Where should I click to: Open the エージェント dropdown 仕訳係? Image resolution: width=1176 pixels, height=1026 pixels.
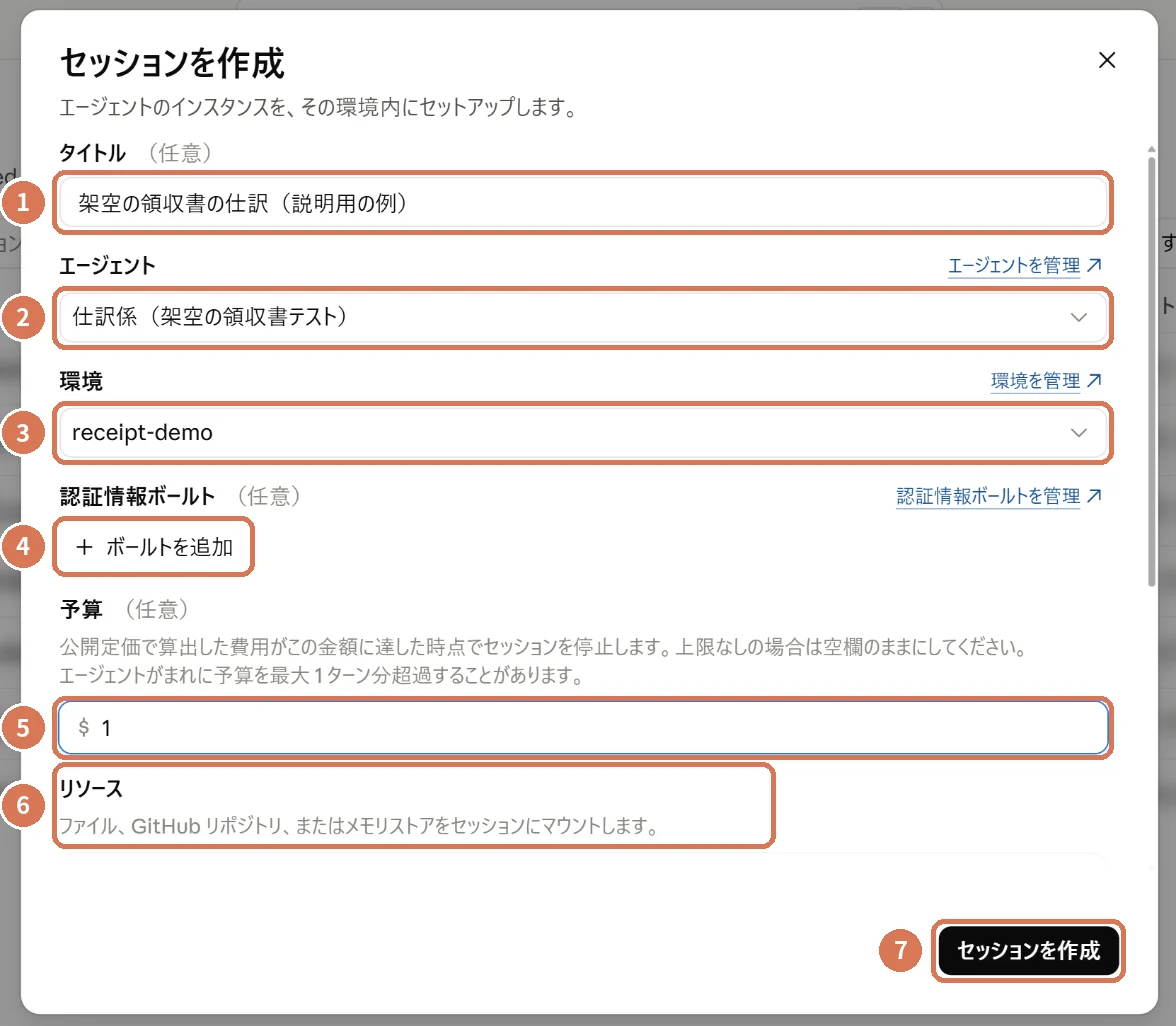point(583,317)
